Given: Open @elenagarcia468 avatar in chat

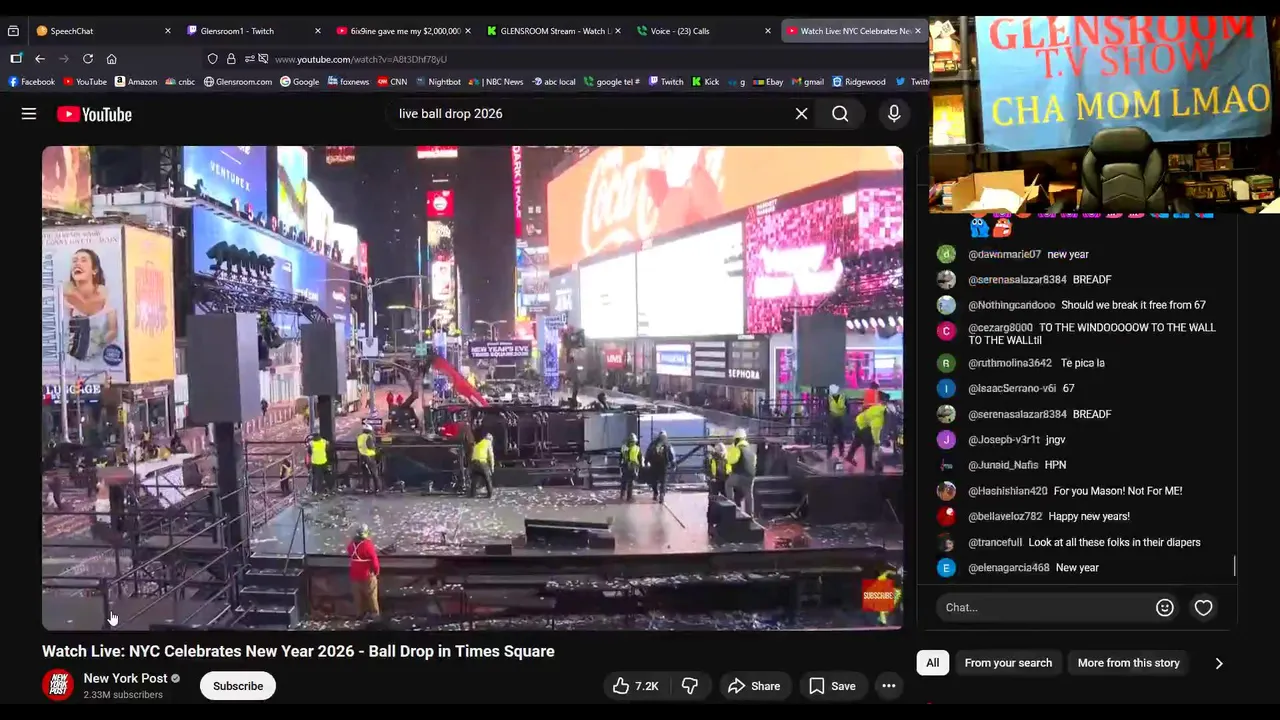Looking at the screenshot, I should pyautogui.click(x=946, y=568).
